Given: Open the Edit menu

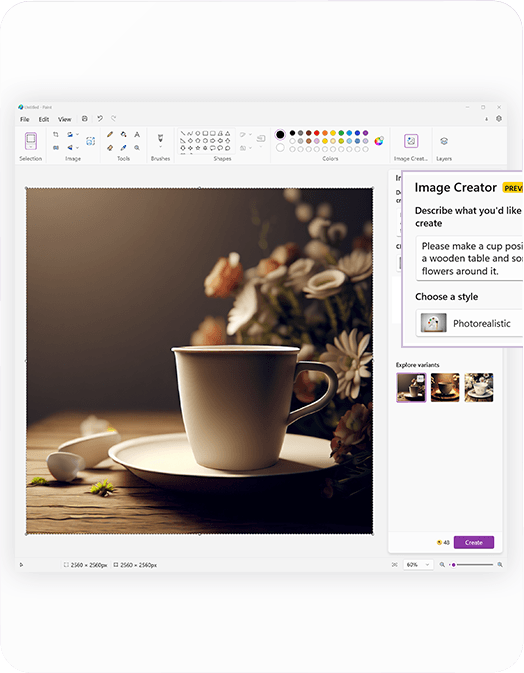Looking at the screenshot, I should pyautogui.click(x=44, y=119).
